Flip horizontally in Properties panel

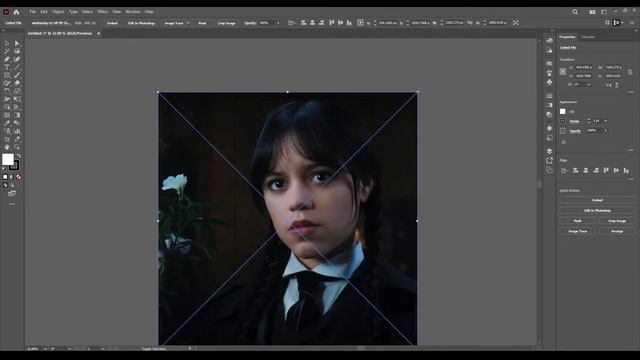[x=609, y=85]
